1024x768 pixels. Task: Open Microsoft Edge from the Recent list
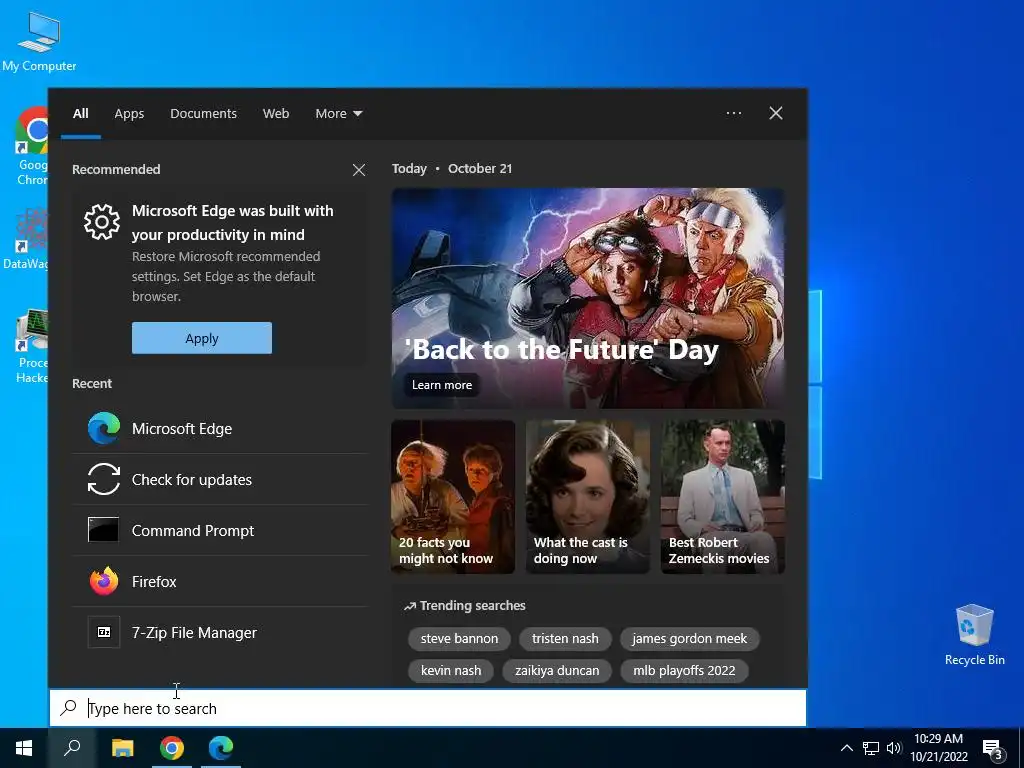(220, 428)
